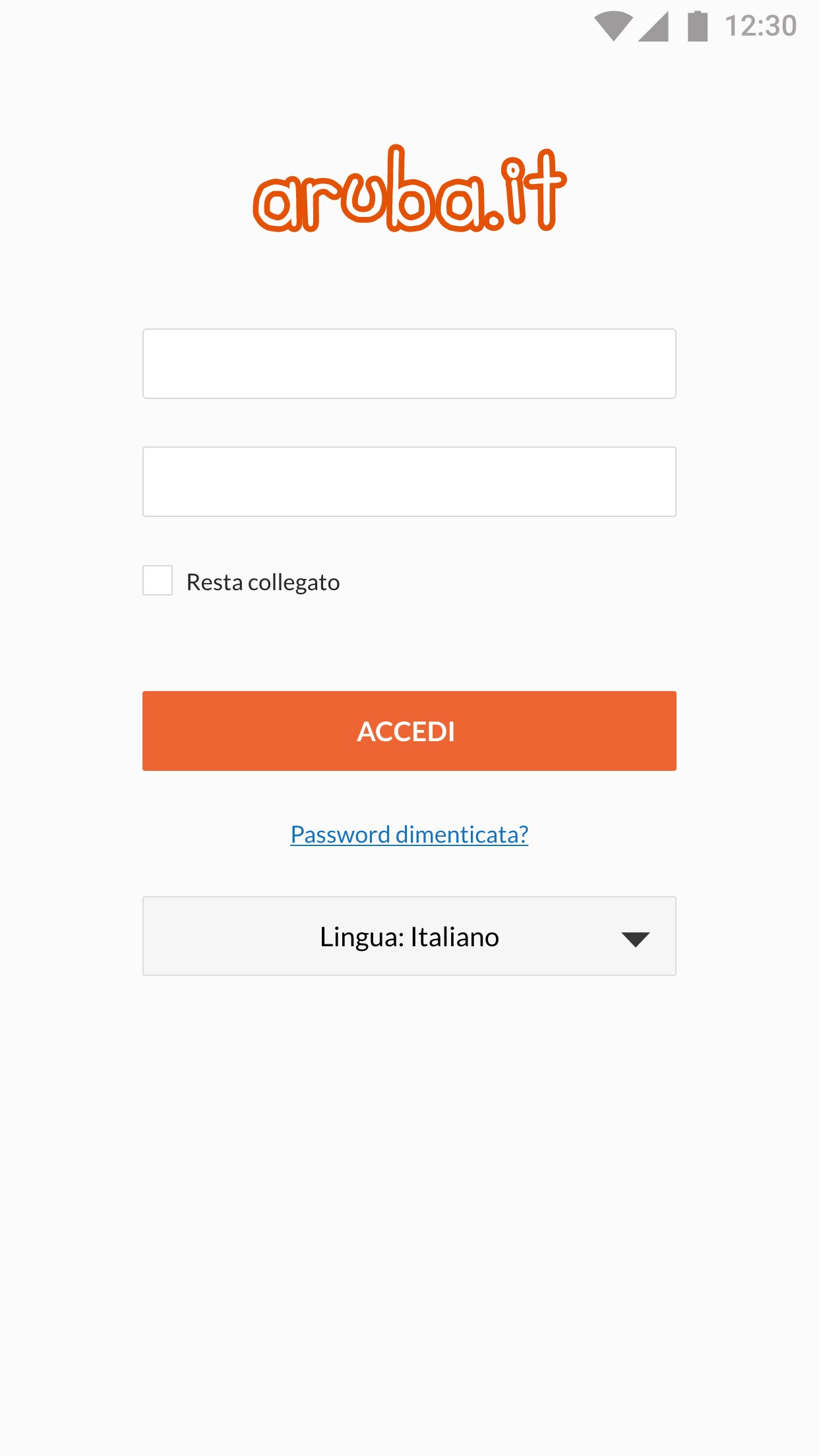The image size is (819, 1456).
Task: Tap the Wi-Fi status icon
Action: click(x=613, y=26)
